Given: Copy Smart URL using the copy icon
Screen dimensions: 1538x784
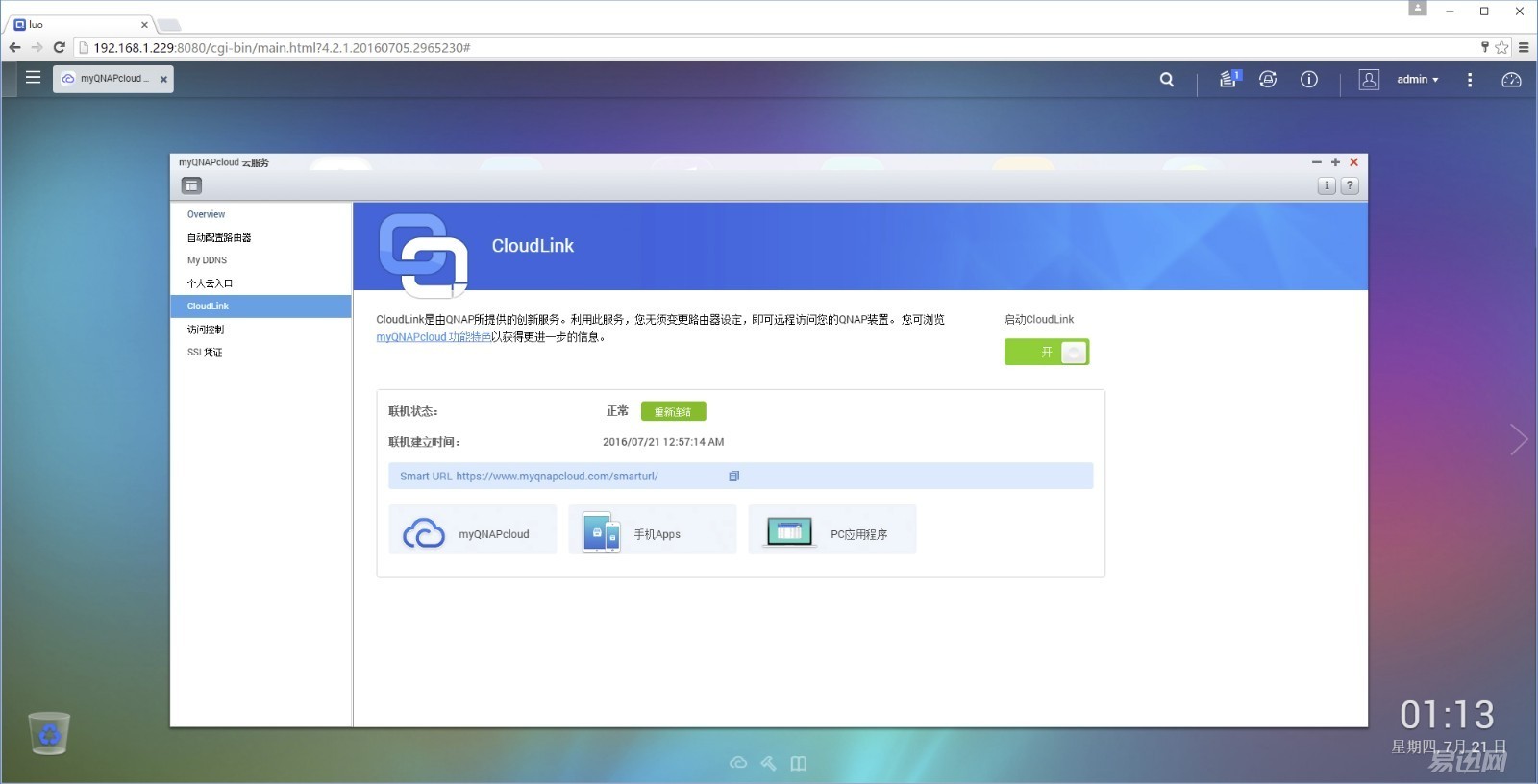Looking at the screenshot, I should coord(733,477).
